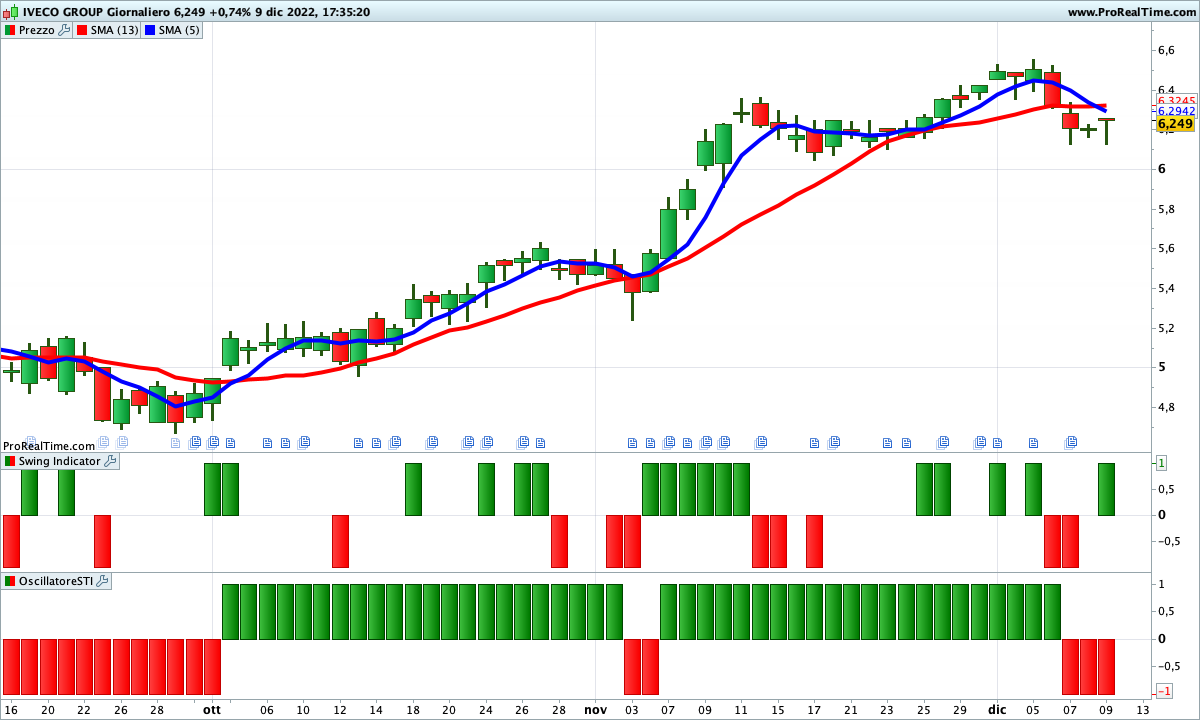Open news icon above the 'ott' date label
Viewport: 1200px width, 720px height.
(x=212, y=441)
